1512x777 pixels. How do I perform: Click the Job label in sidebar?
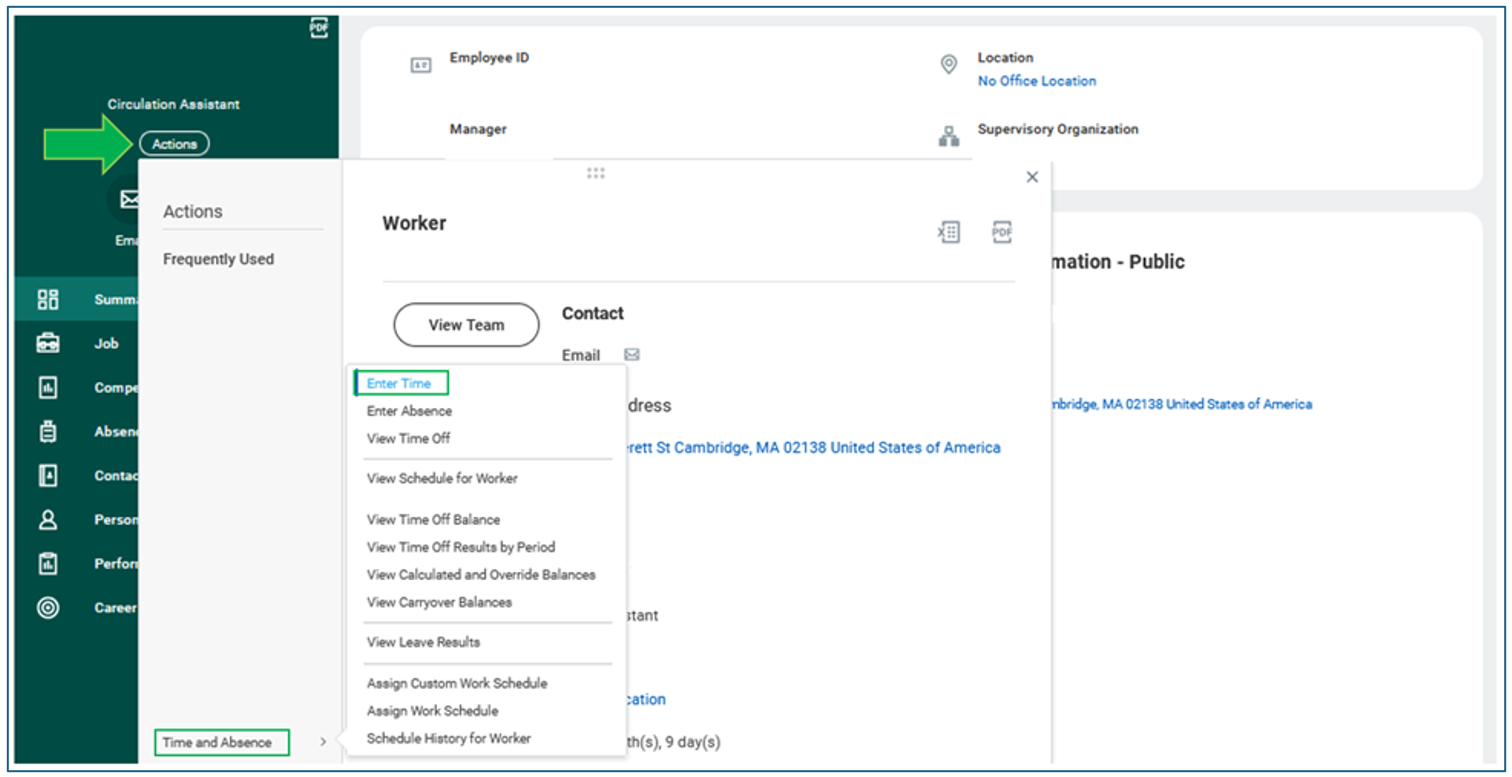pos(107,343)
